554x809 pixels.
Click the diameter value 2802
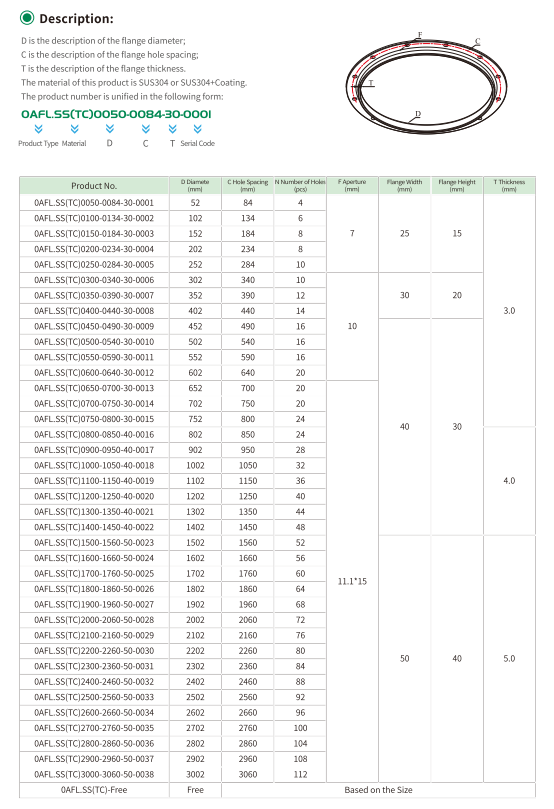click(195, 743)
